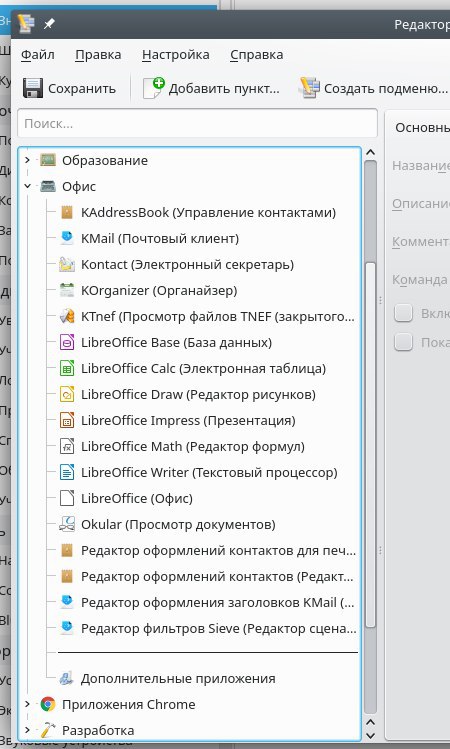Screen dimensions: 450x749
Task: Select KAddressBook (Управление контактами) entry
Action: [x=208, y=212]
